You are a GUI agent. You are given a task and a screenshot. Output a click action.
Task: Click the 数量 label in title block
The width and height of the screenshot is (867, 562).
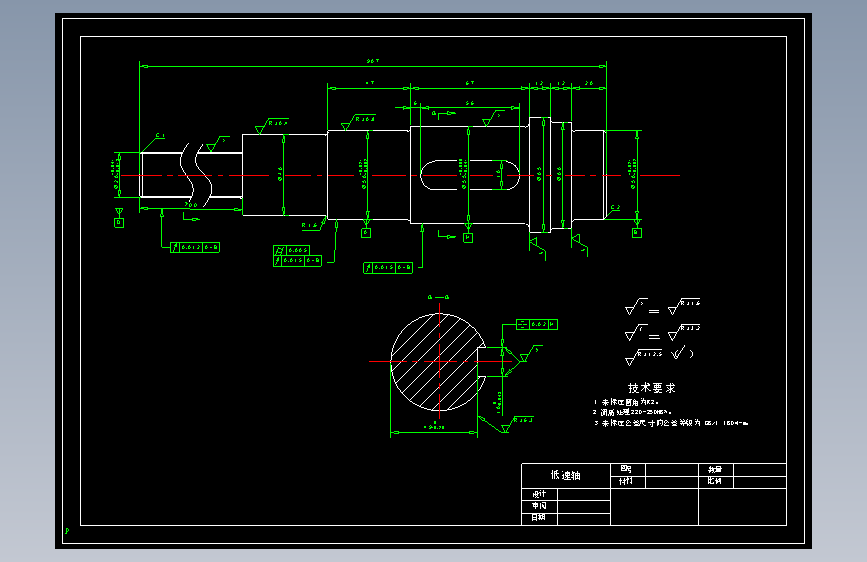[x=715, y=470]
